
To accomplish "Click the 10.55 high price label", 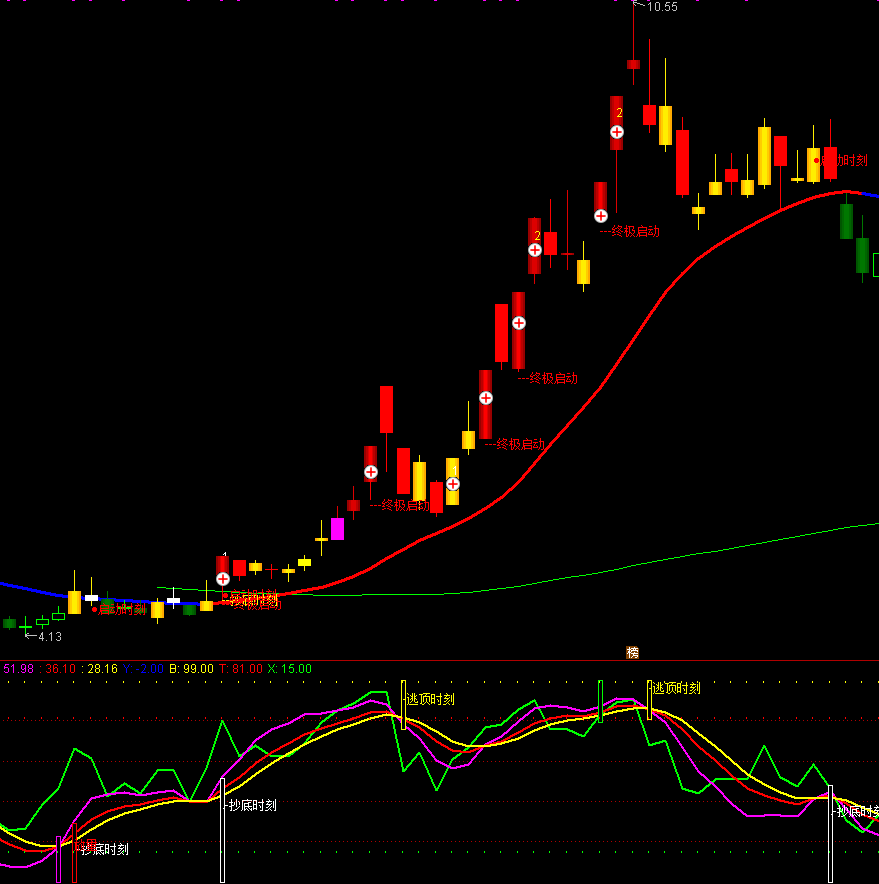I will [661, 7].
